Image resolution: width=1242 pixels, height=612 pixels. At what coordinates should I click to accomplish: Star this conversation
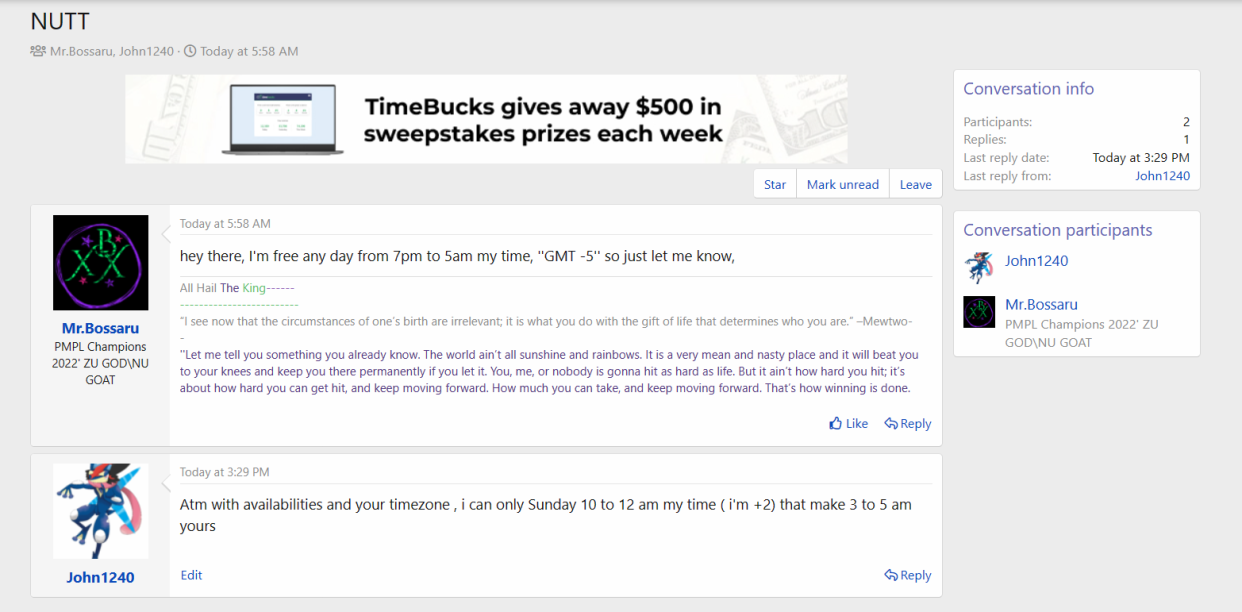tap(775, 184)
